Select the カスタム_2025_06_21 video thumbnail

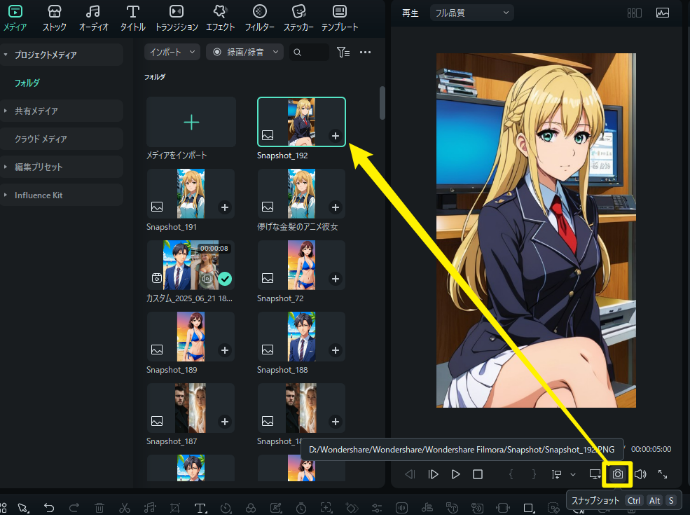click(x=191, y=265)
